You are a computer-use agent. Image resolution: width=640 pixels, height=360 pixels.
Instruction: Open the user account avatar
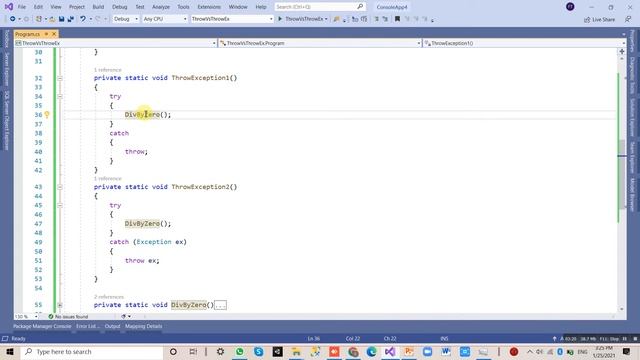(x=570, y=7)
